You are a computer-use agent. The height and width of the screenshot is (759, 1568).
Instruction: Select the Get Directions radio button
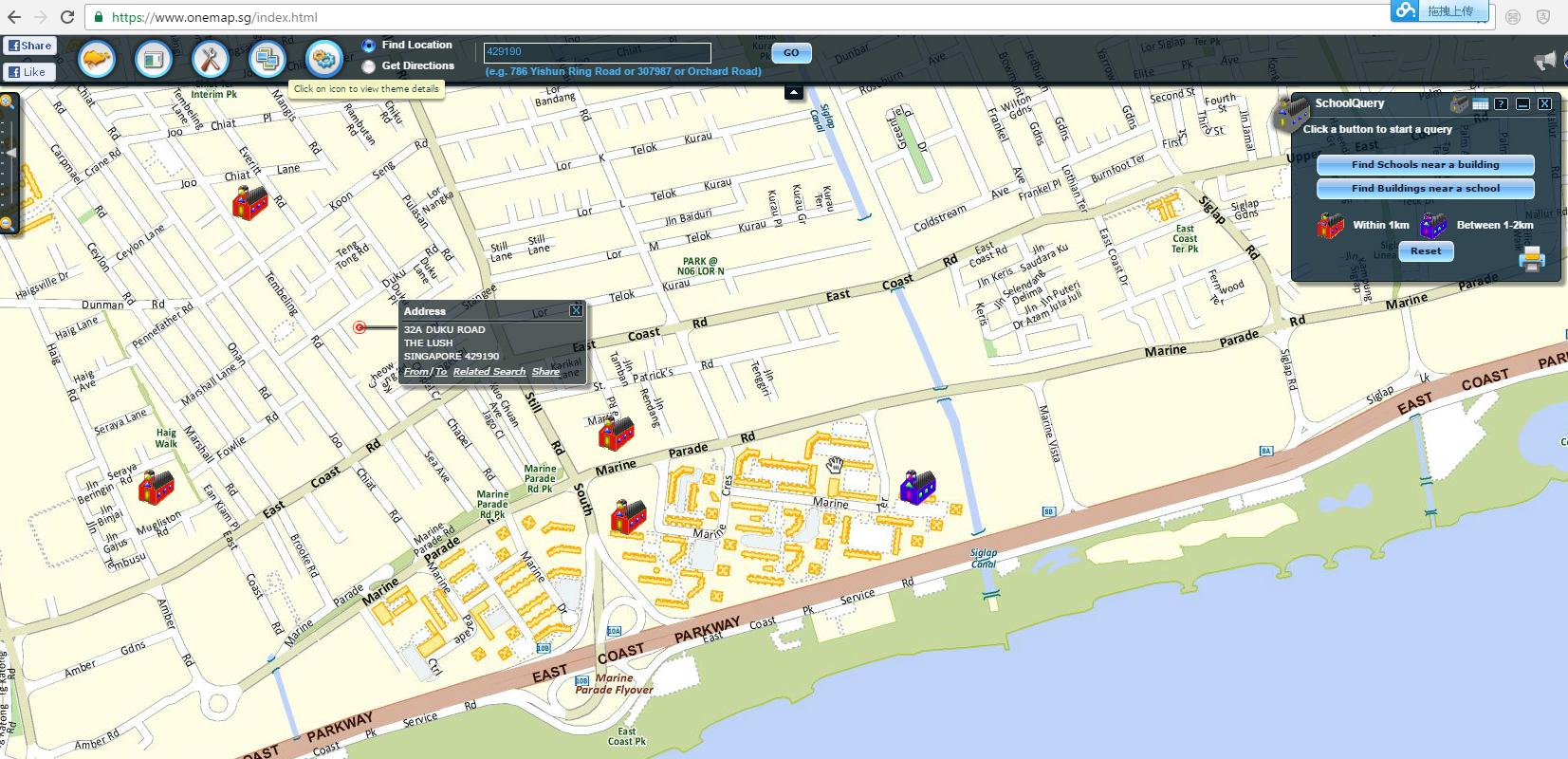click(369, 66)
